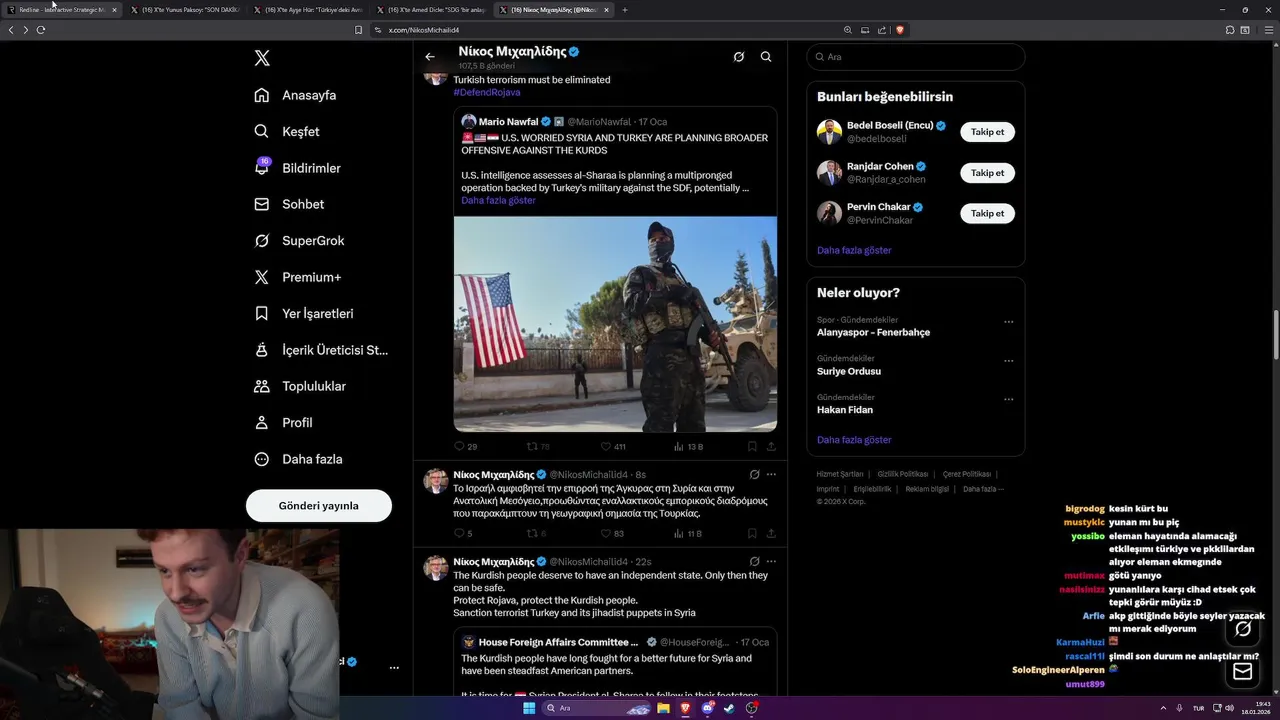The height and width of the screenshot is (720, 1280).
Task: Open the quoted House Foreign Affairs Committee post
Action: pyautogui.click(x=615, y=662)
